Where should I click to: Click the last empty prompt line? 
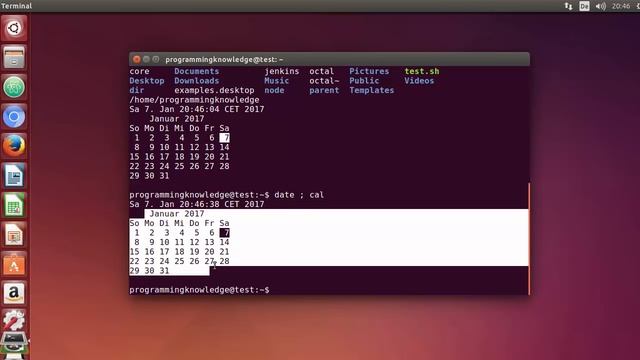click(x=199, y=290)
